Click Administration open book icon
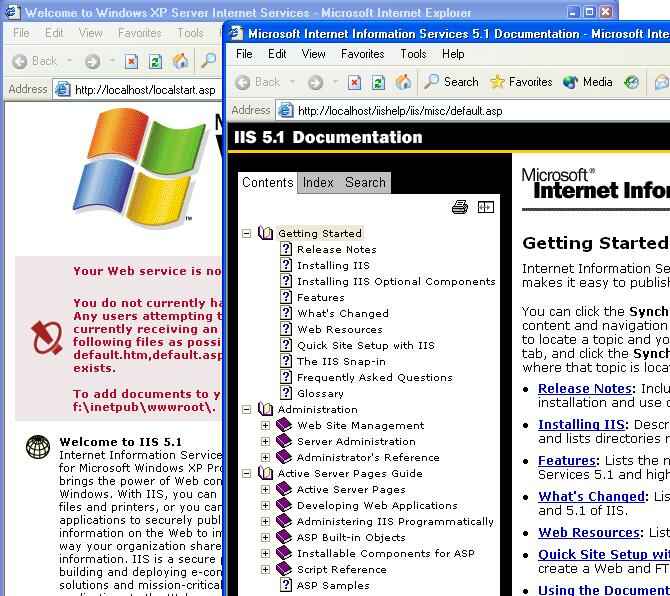 tap(265, 409)
